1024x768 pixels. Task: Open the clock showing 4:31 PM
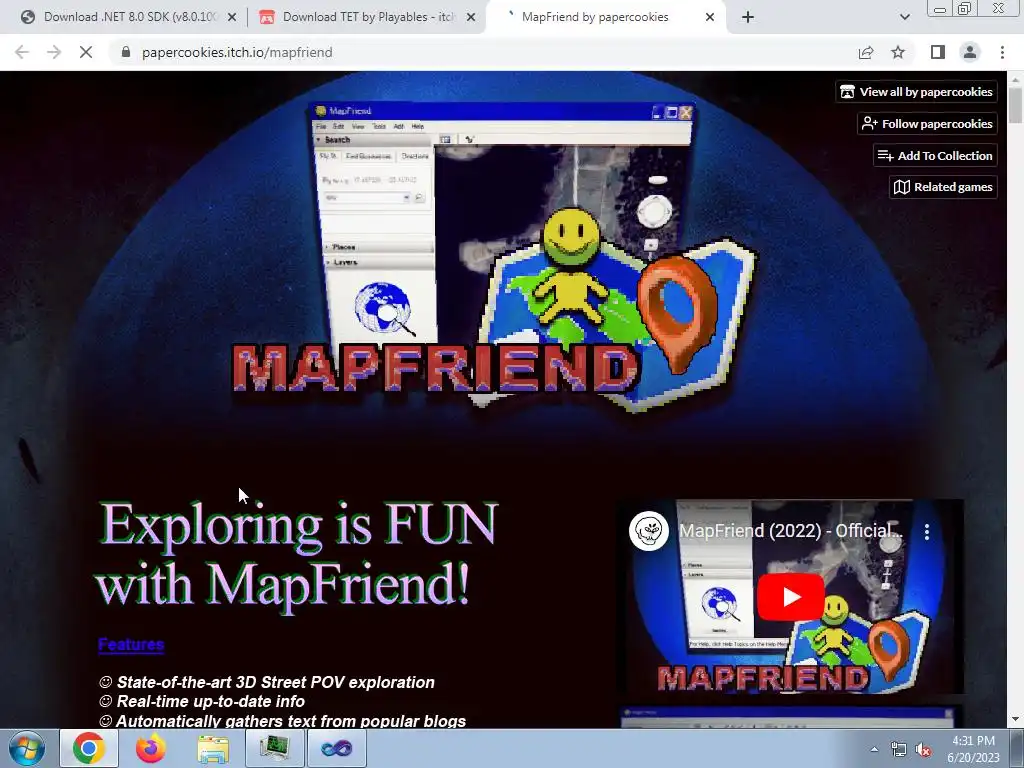tap(973, 749)
